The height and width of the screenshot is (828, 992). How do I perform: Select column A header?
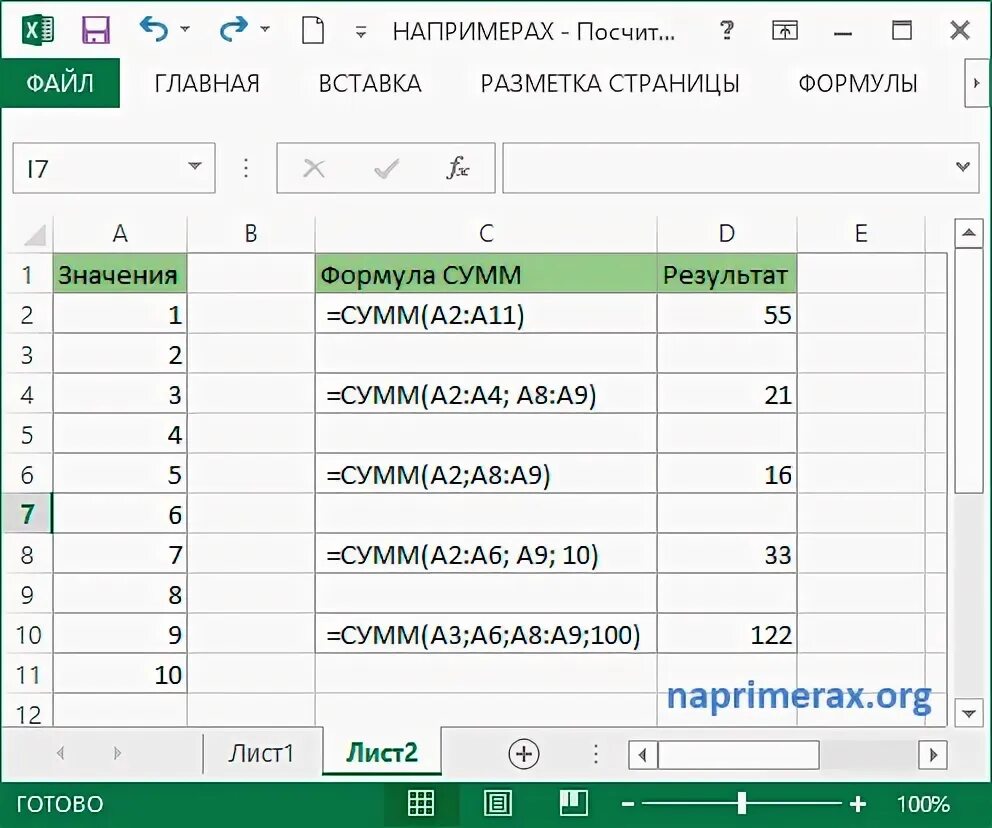point(120,233)
